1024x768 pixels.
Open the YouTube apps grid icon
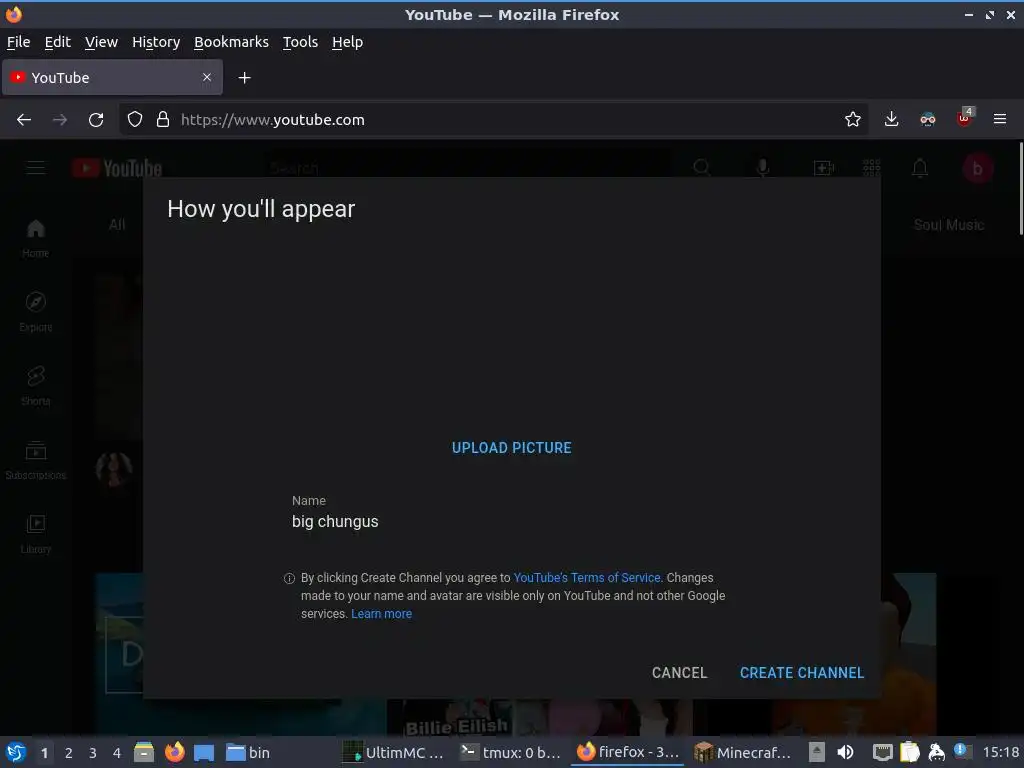click(x=872, y=168)
